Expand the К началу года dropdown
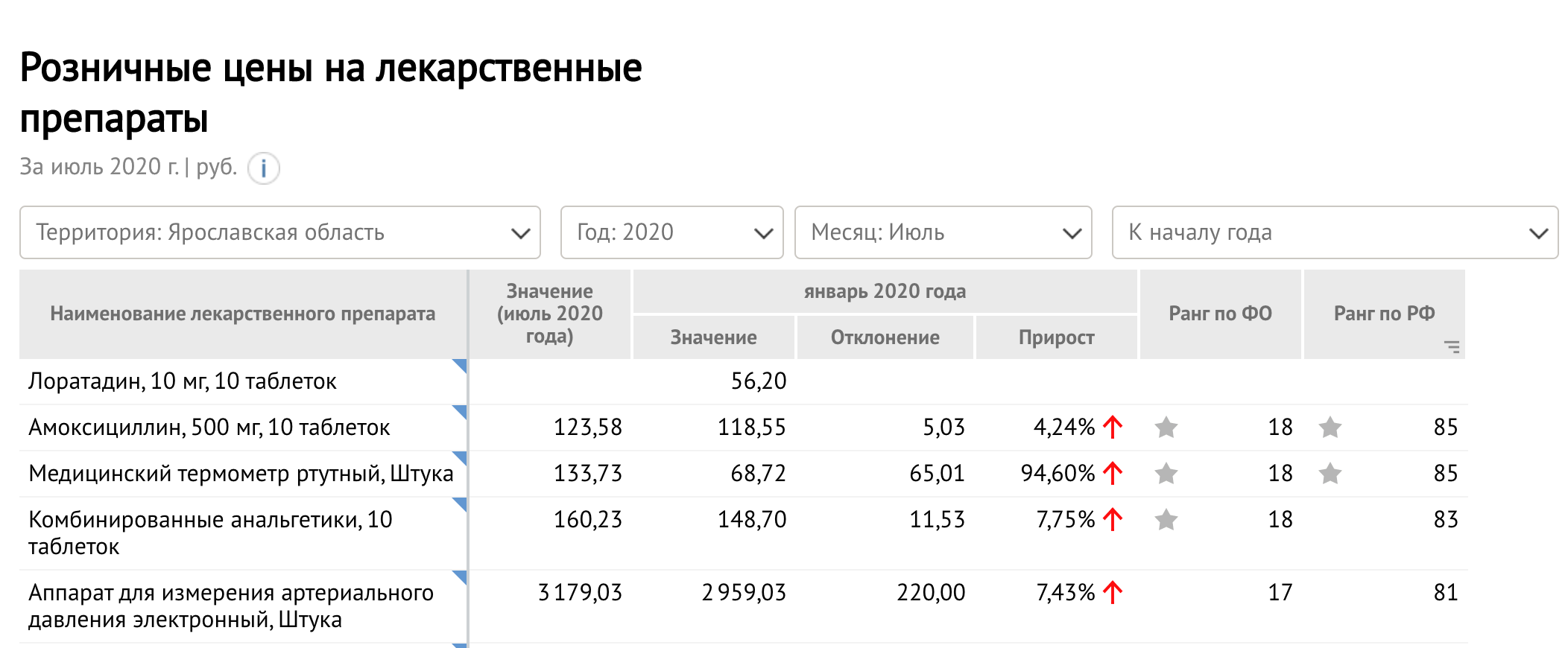Viewport: 1568px width, 648px height. click(x=1334, y=232)
